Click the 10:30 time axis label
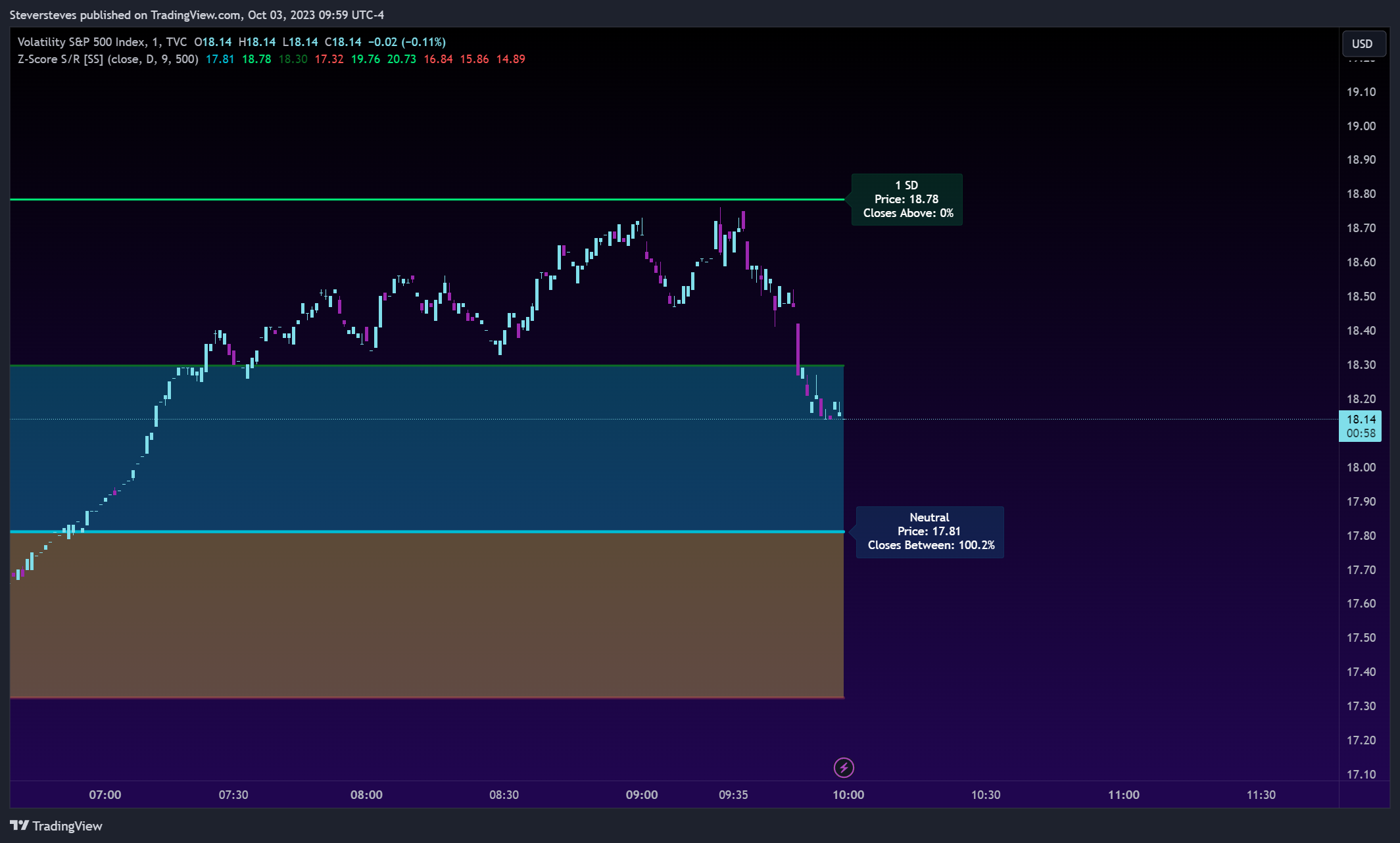This screenshot has width=1400, height=843. [986, 795]
